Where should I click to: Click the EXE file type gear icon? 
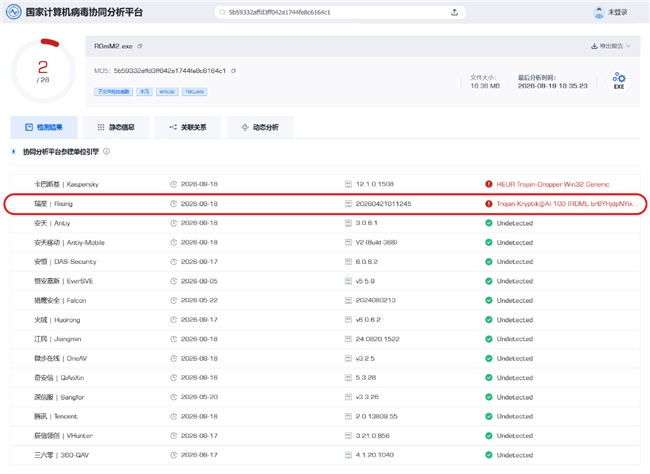[x=619, y=80]
